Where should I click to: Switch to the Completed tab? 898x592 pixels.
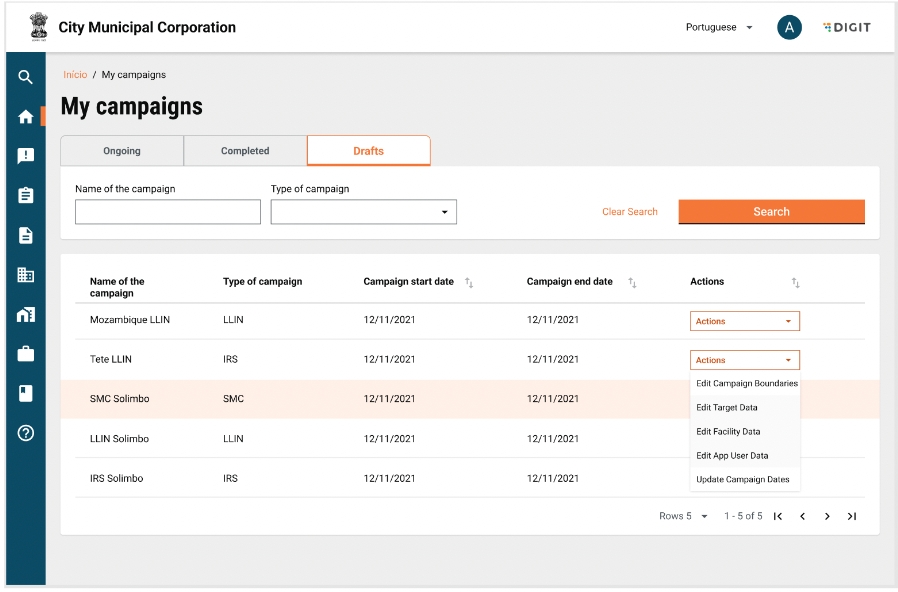245,151
